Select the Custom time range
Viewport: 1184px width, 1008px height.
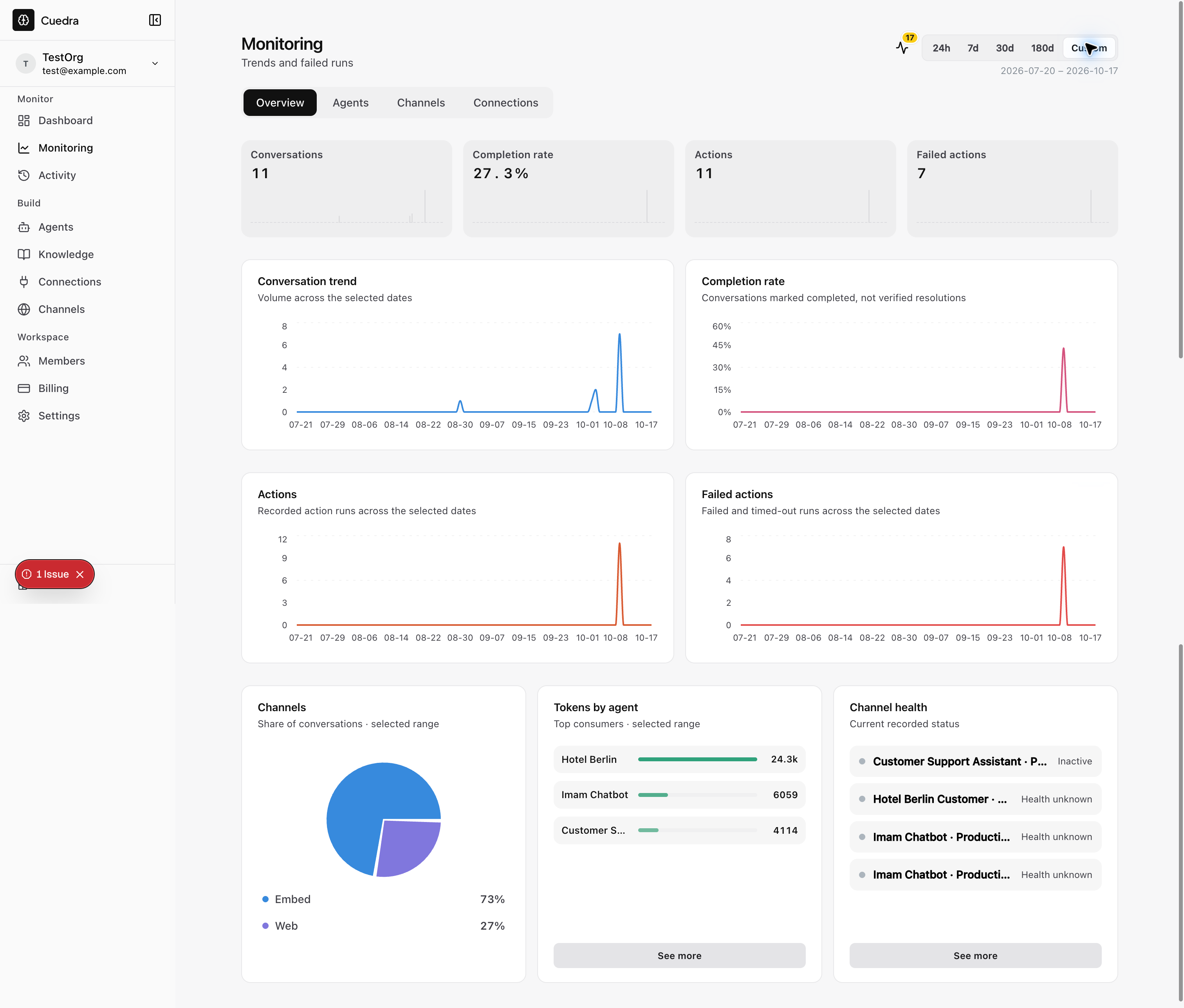[1088, 48]
